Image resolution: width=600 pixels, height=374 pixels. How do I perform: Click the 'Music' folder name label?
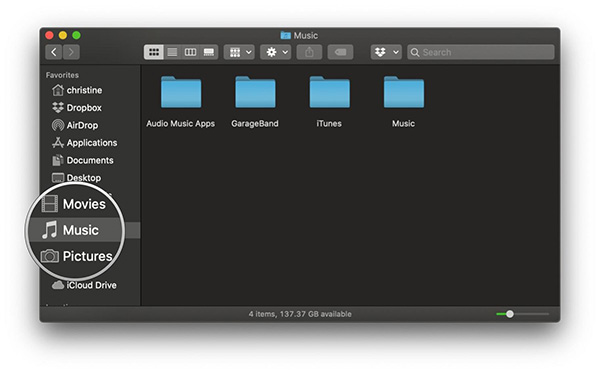point(403,124)
